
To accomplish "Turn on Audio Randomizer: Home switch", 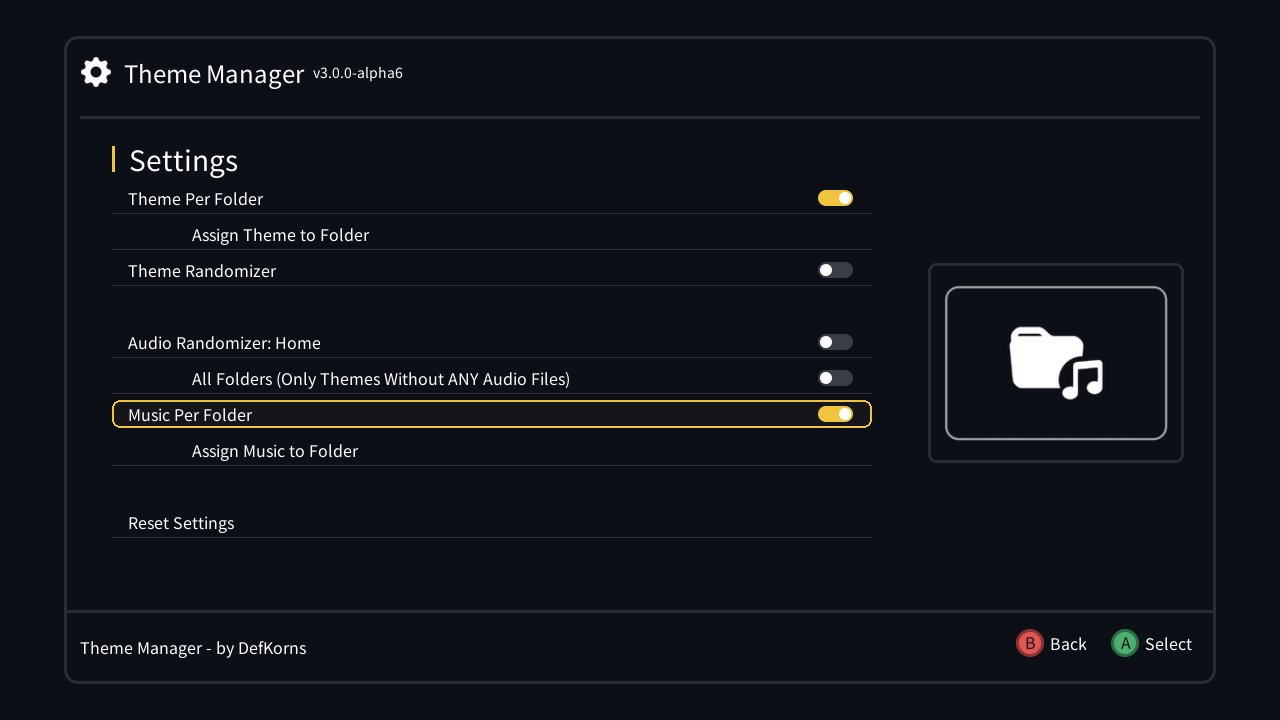I will coord(835,342).
